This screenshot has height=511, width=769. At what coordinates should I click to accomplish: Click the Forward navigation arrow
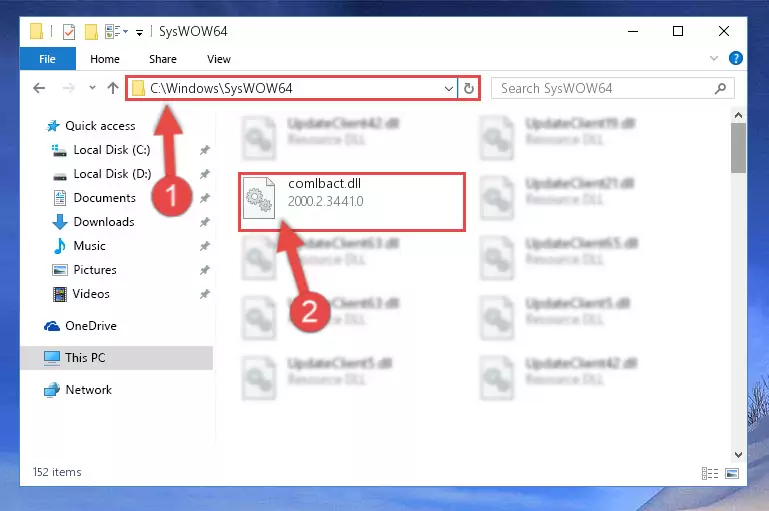[69, 88]
